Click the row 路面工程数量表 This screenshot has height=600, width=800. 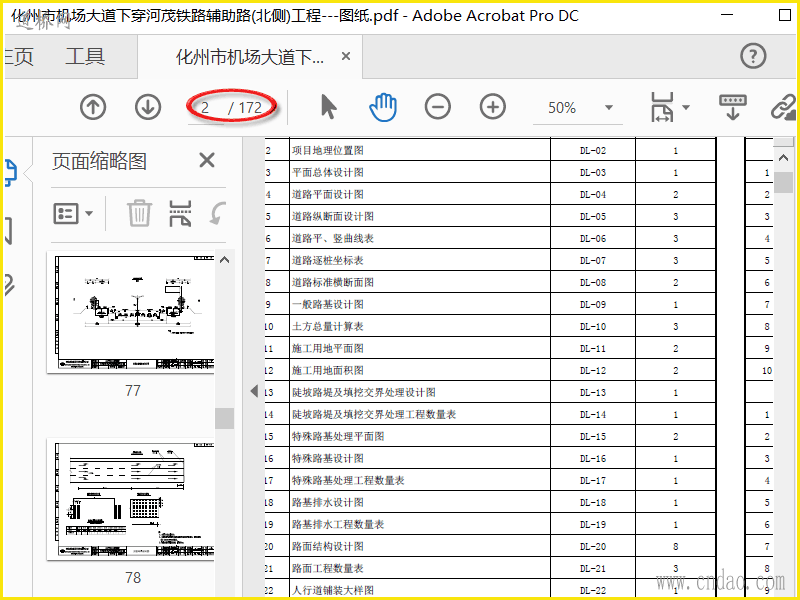(x=490, y=568)
